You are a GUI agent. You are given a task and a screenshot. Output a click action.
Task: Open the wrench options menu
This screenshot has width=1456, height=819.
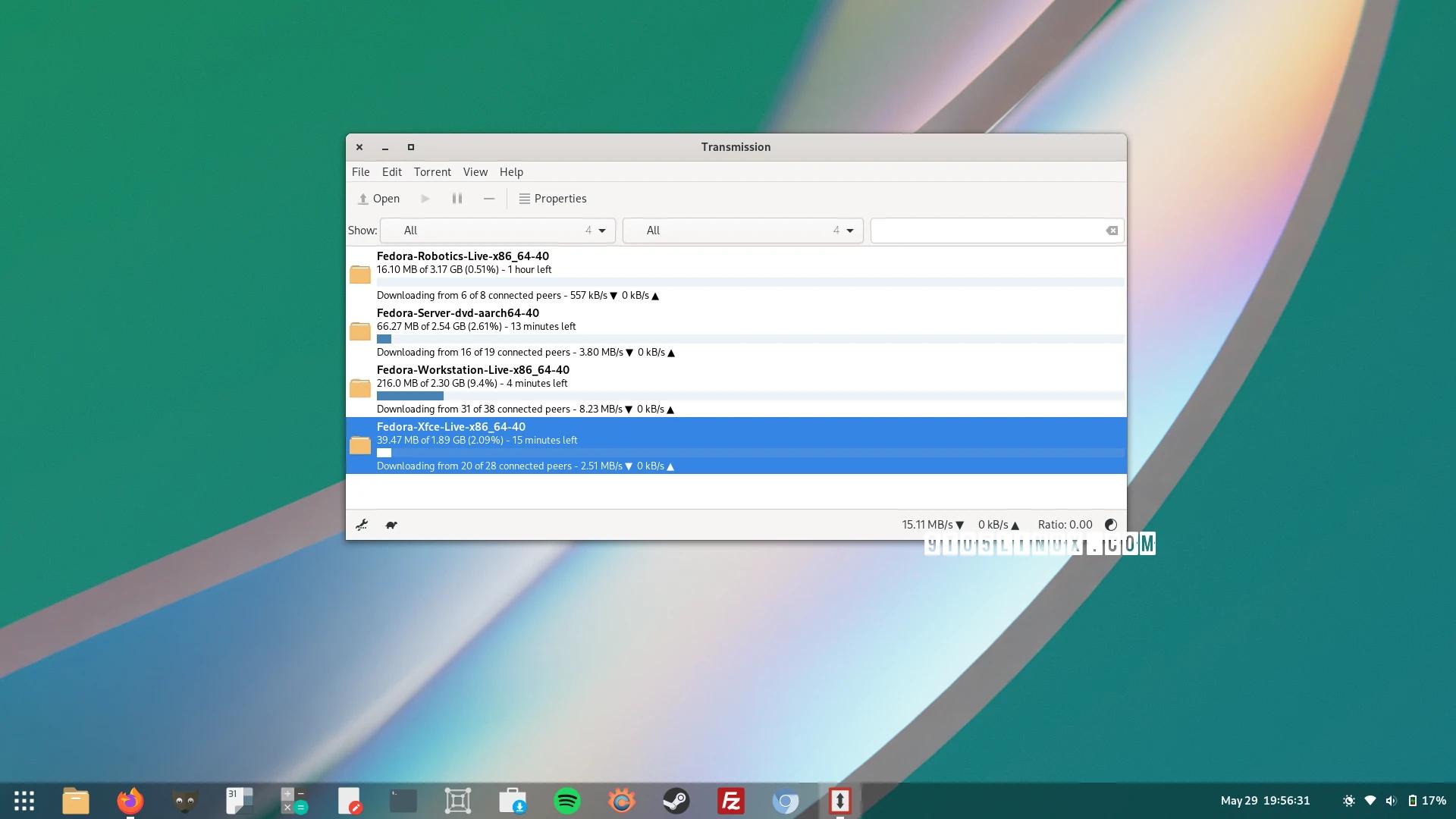point(362,525)
